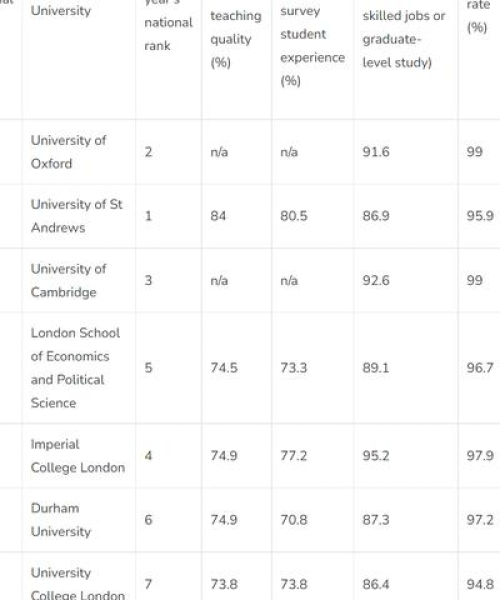Select Cambridge's 92.6 graduate prospects value
The image size is (500, 600).
click(376, 280)
